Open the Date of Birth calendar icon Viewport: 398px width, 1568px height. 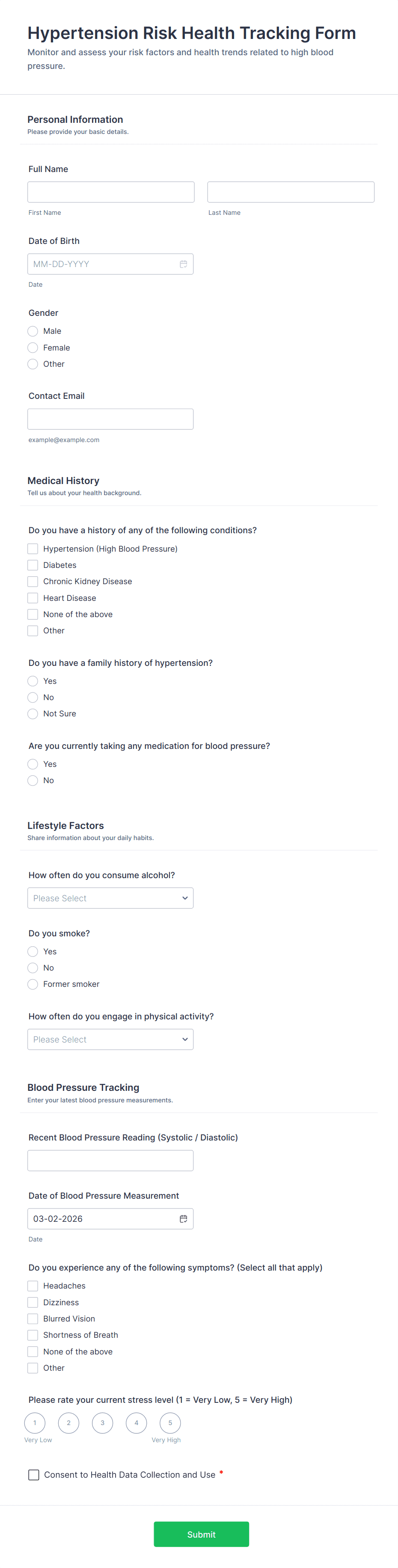[183, 264]
